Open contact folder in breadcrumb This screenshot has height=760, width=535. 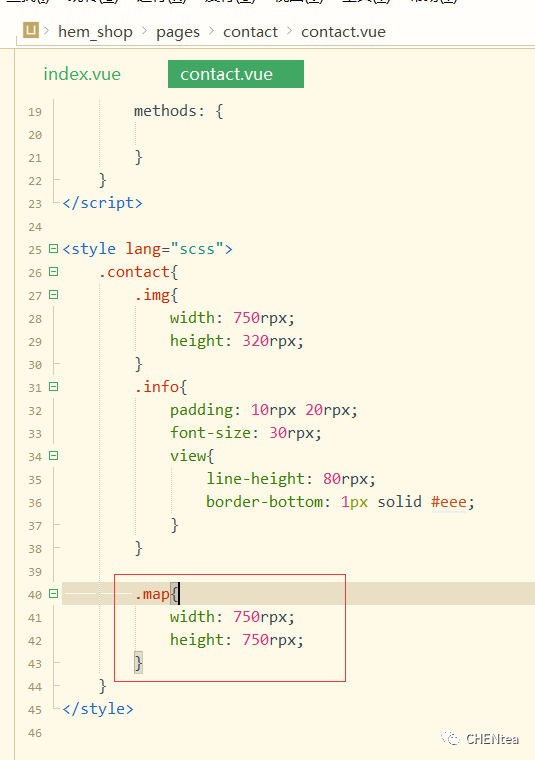point(250,32)
